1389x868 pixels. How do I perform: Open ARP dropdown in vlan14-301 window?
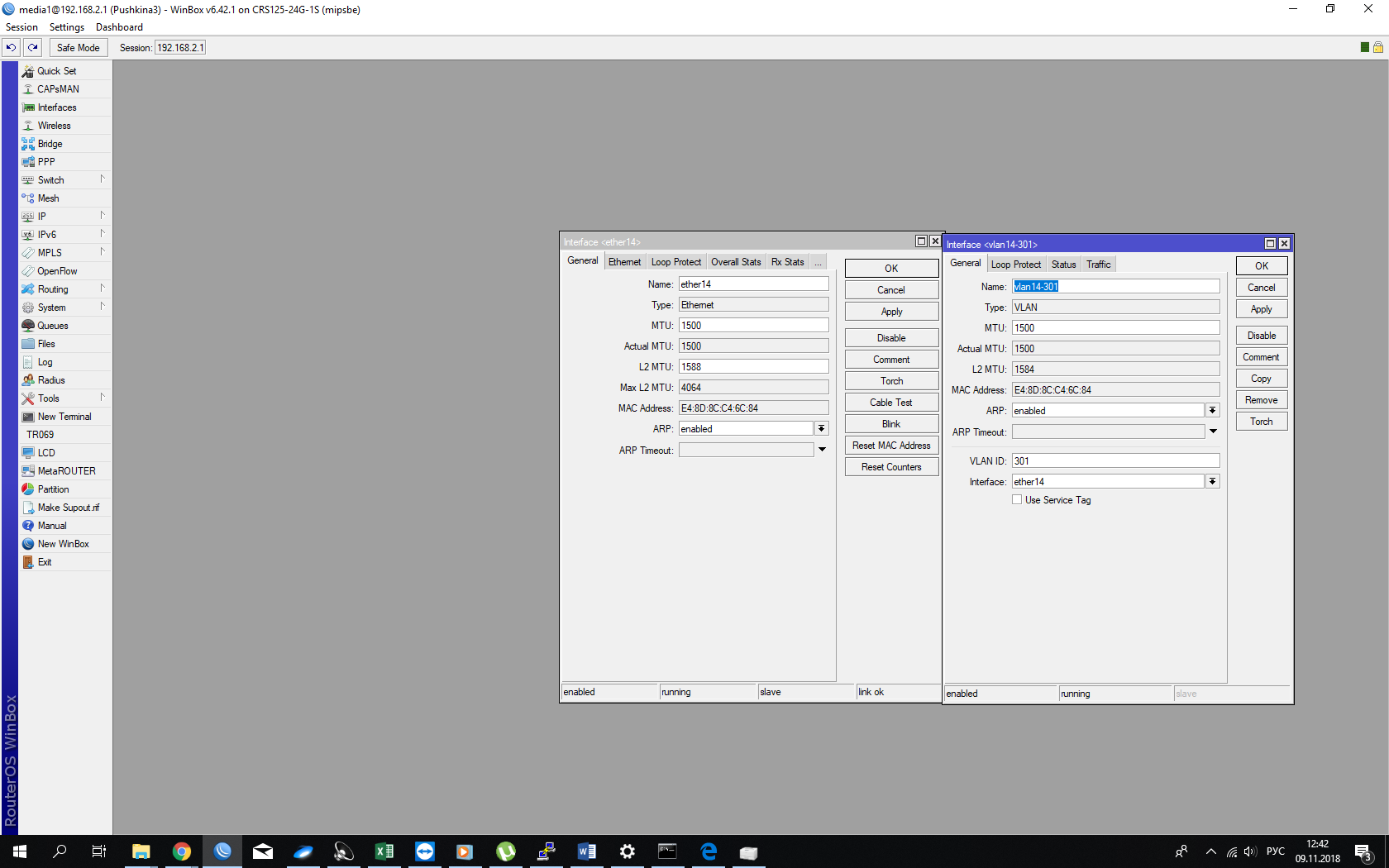(x=1212, y=411)
